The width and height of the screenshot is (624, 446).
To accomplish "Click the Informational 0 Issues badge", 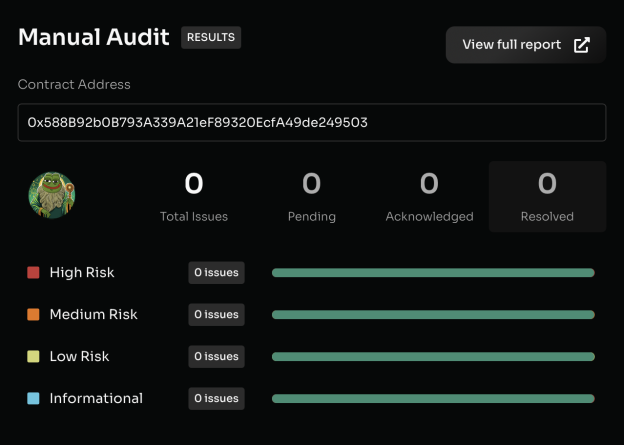I will (x=216, y=398).
